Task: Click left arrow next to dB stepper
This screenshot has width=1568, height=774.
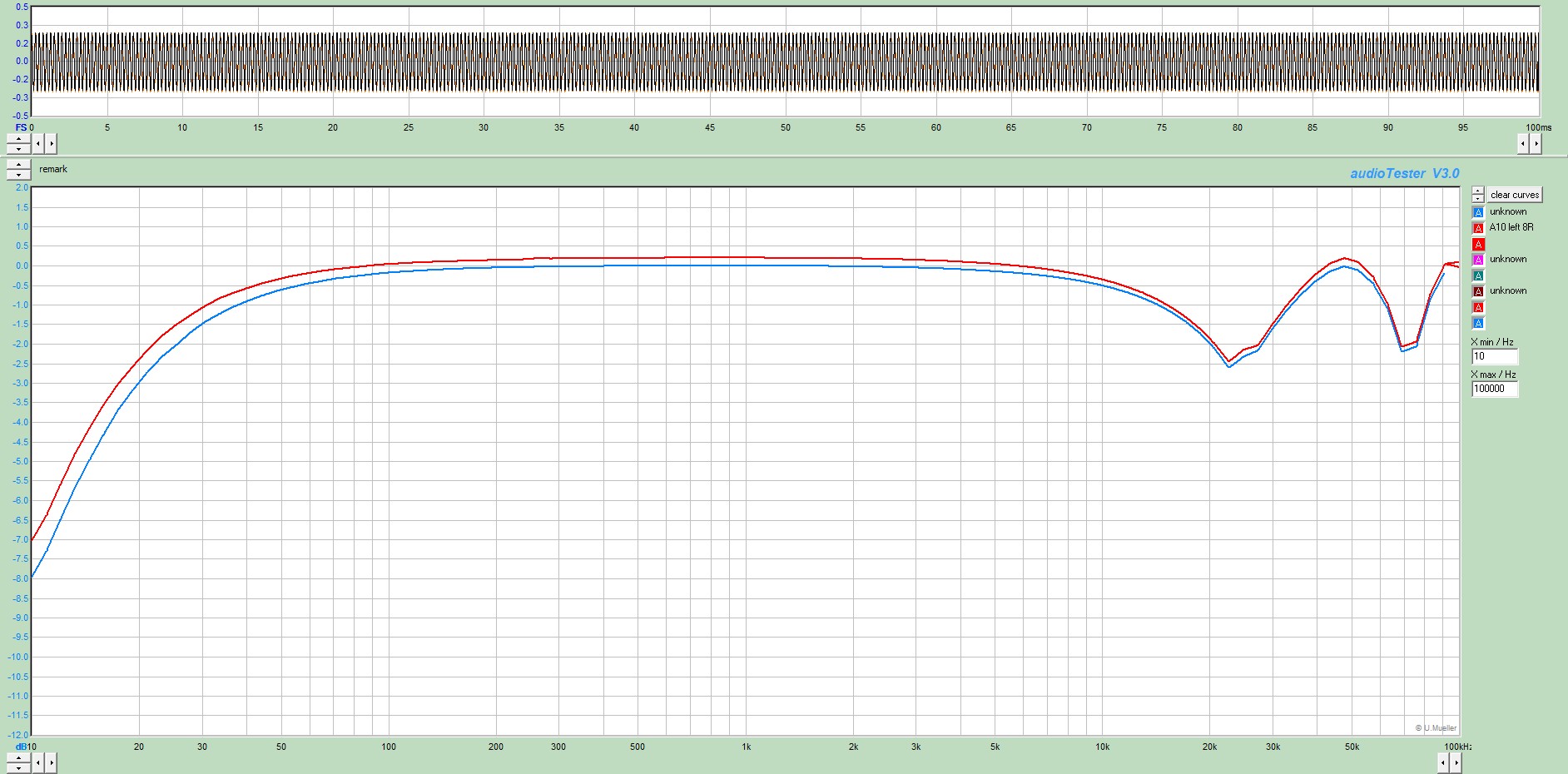Action: pyautogui.click(x=37, y=762)
